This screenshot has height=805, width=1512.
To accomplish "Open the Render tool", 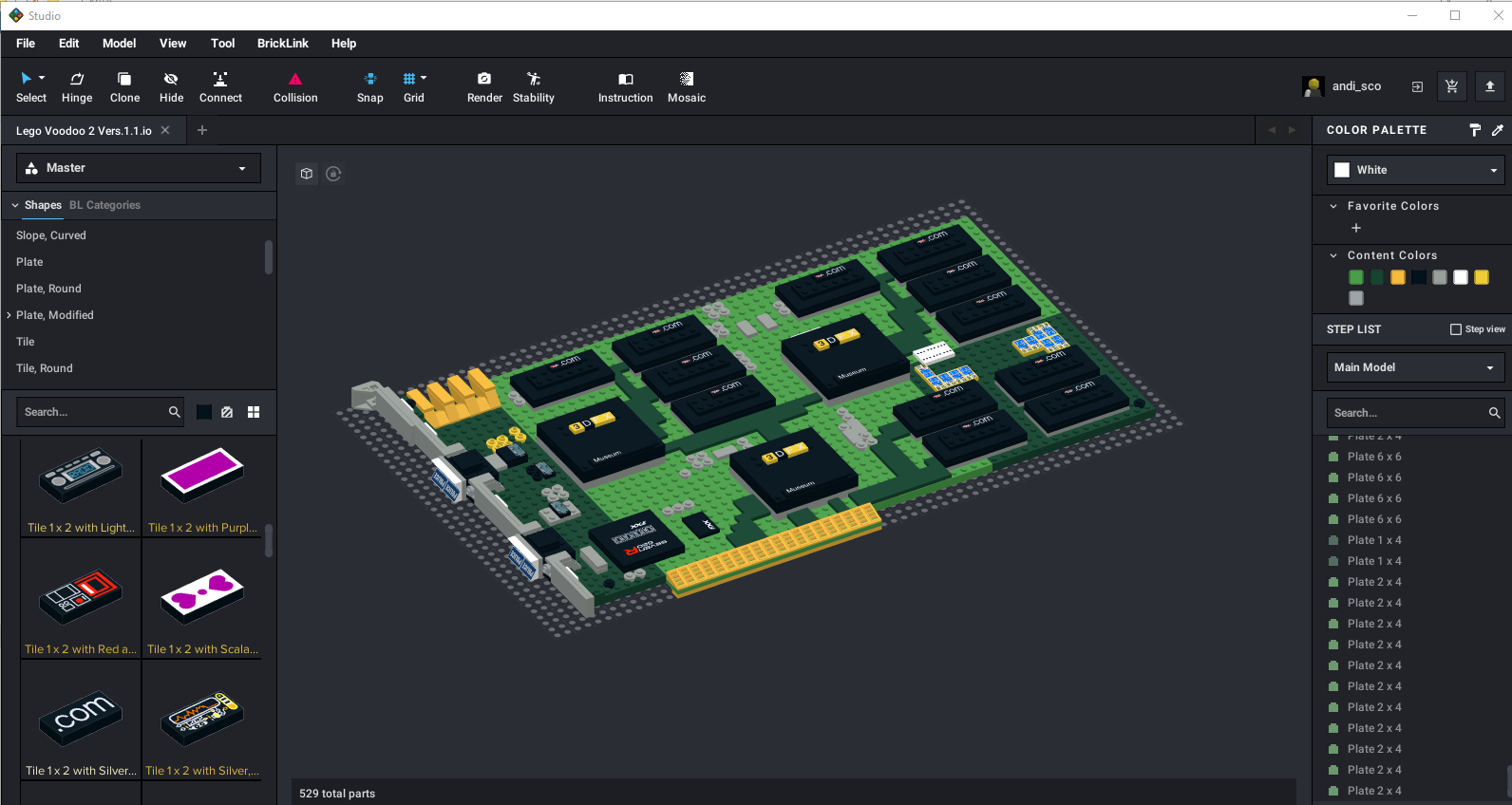I will pos(484,86).
